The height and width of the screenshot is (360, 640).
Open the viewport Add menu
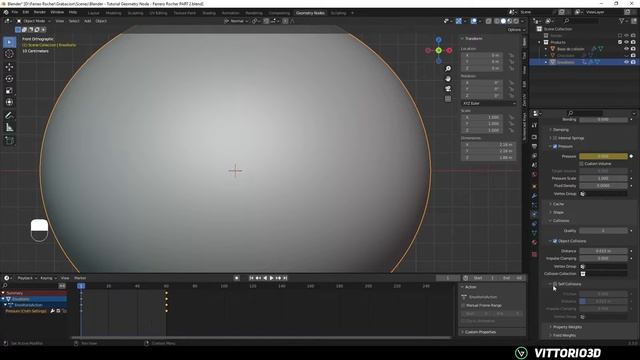pyautogui.click(x=87, y=21)
